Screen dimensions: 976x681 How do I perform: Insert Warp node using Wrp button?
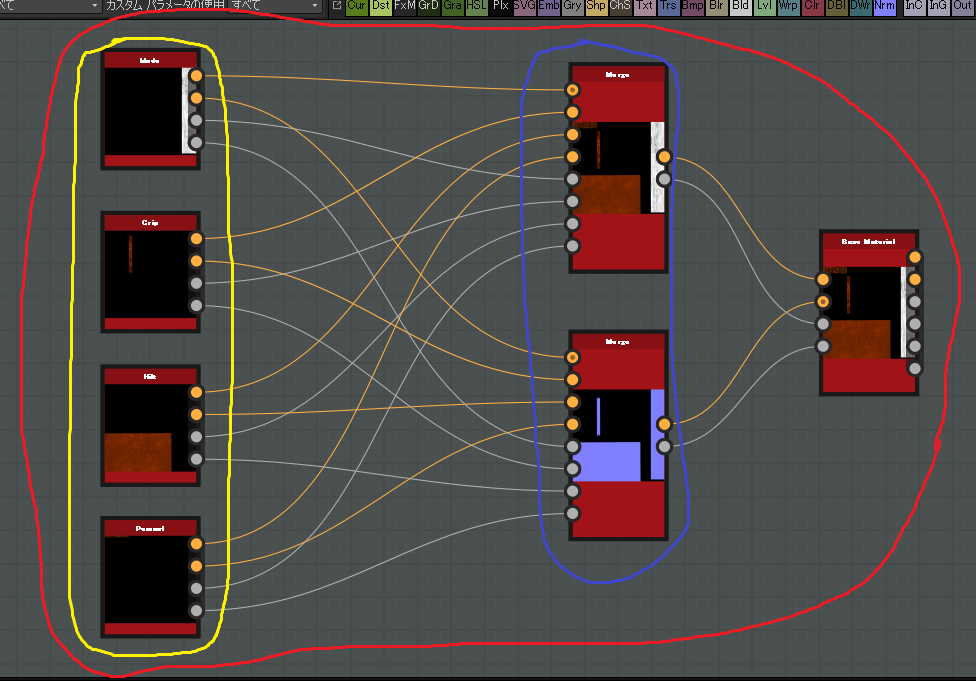tap(788, 6)
